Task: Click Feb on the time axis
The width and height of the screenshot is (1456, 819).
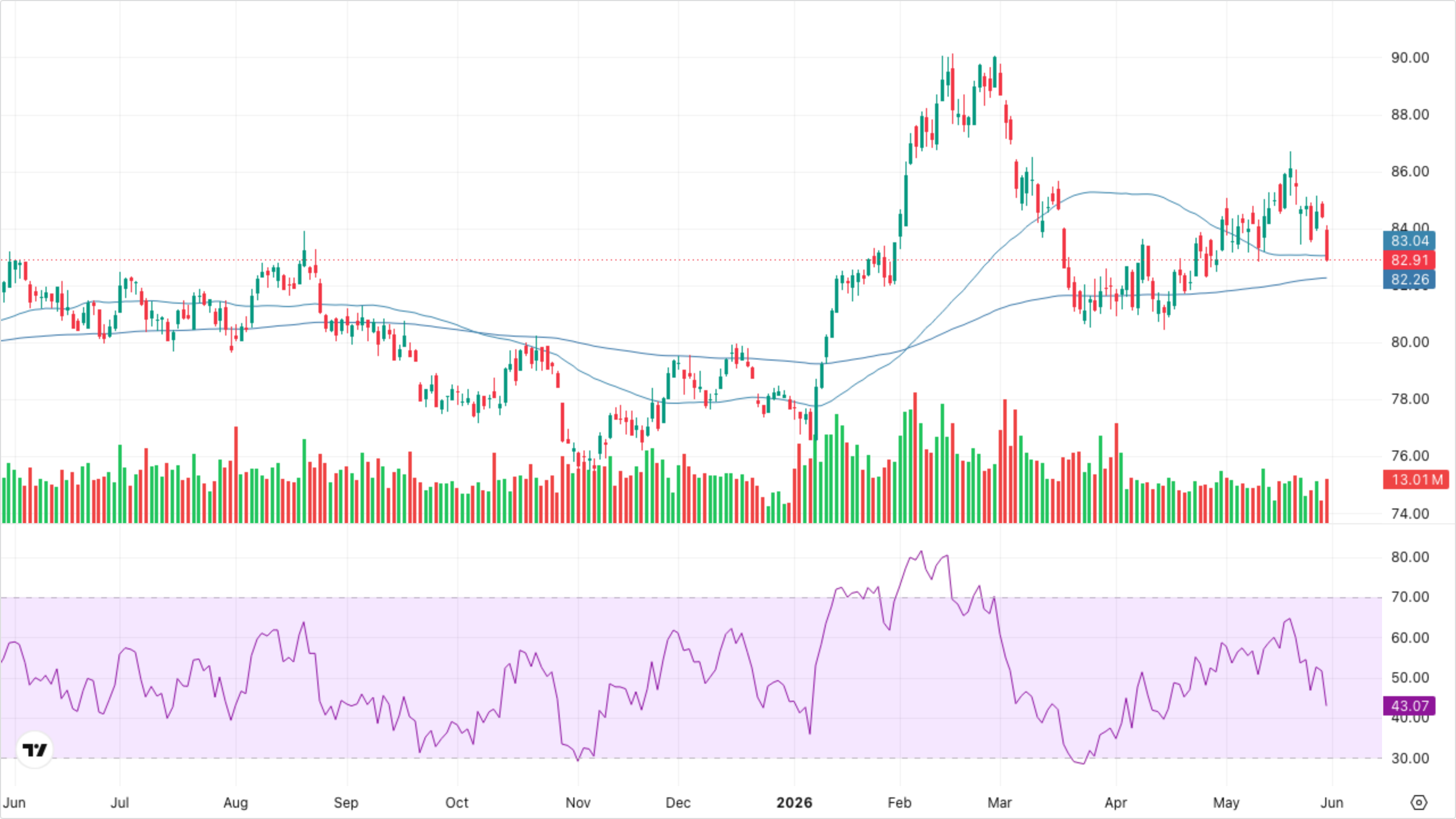Action: click(x=900, y=803)
